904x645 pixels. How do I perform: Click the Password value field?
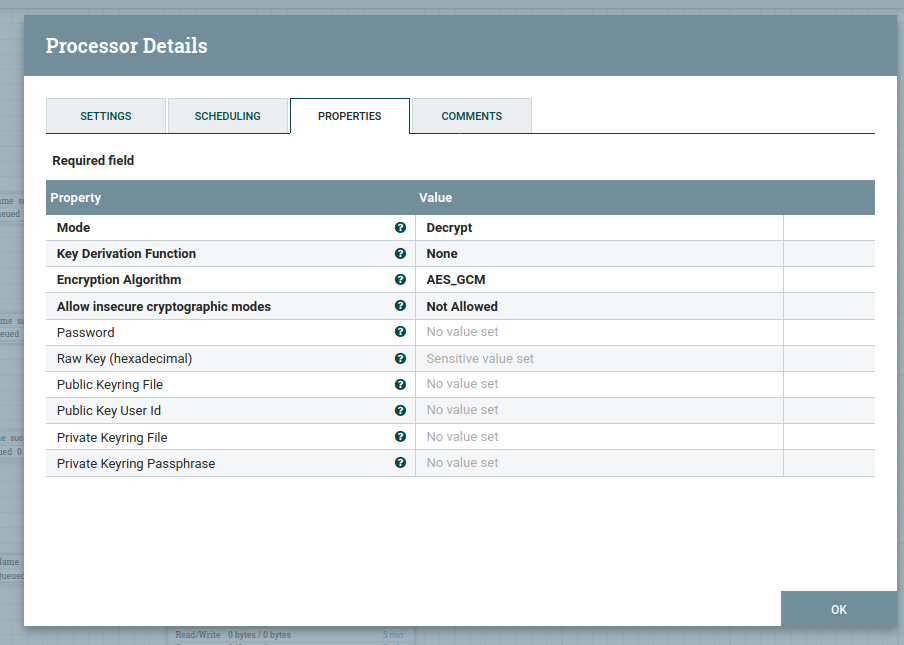pyautogui.click(x=598, y=332)
